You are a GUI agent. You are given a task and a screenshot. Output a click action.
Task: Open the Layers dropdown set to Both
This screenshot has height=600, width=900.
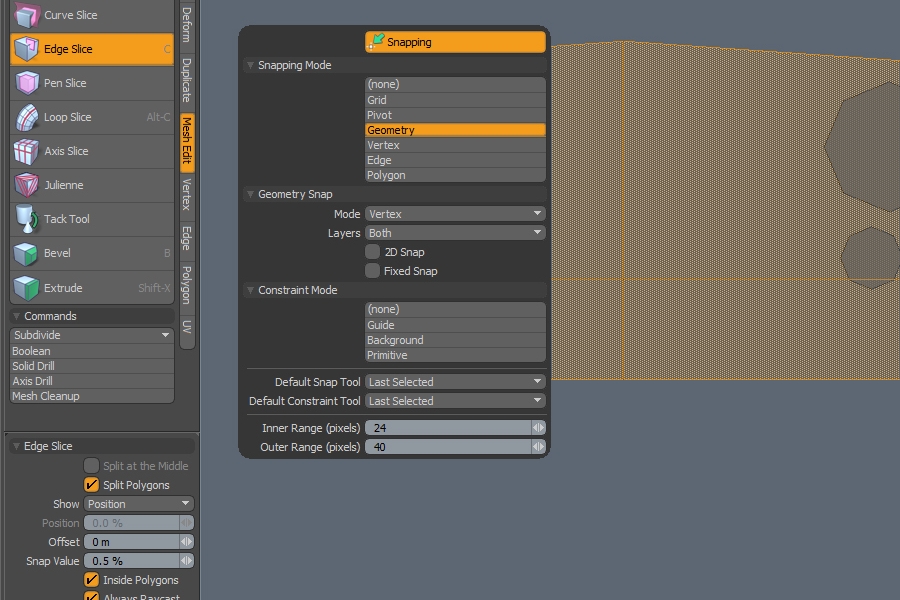pyautogui.click(x=455, y=233)
